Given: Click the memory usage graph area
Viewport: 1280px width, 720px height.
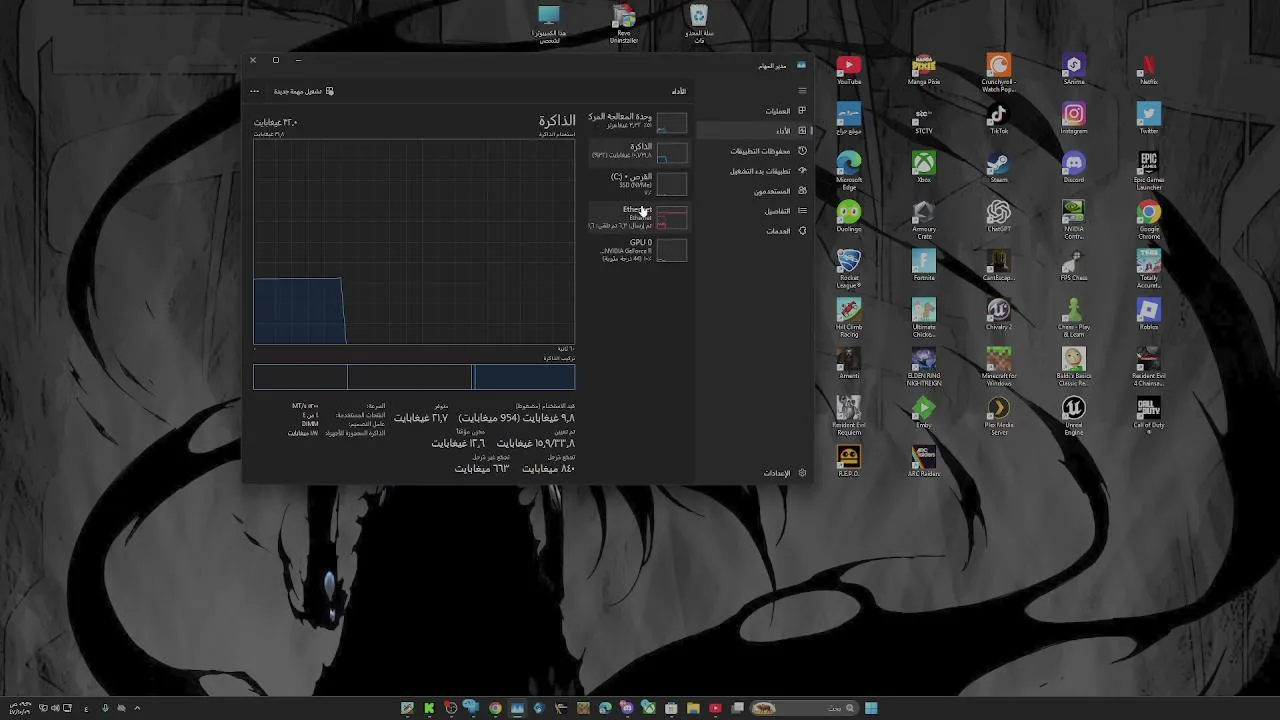Looking at the screenshot, I should tap(414, 242).
